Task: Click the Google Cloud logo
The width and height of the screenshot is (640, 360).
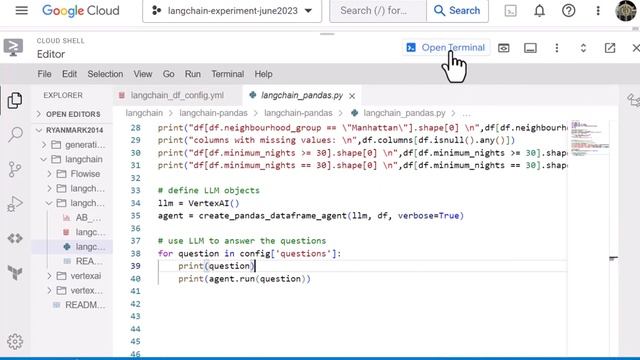Action: click(80, 11)
